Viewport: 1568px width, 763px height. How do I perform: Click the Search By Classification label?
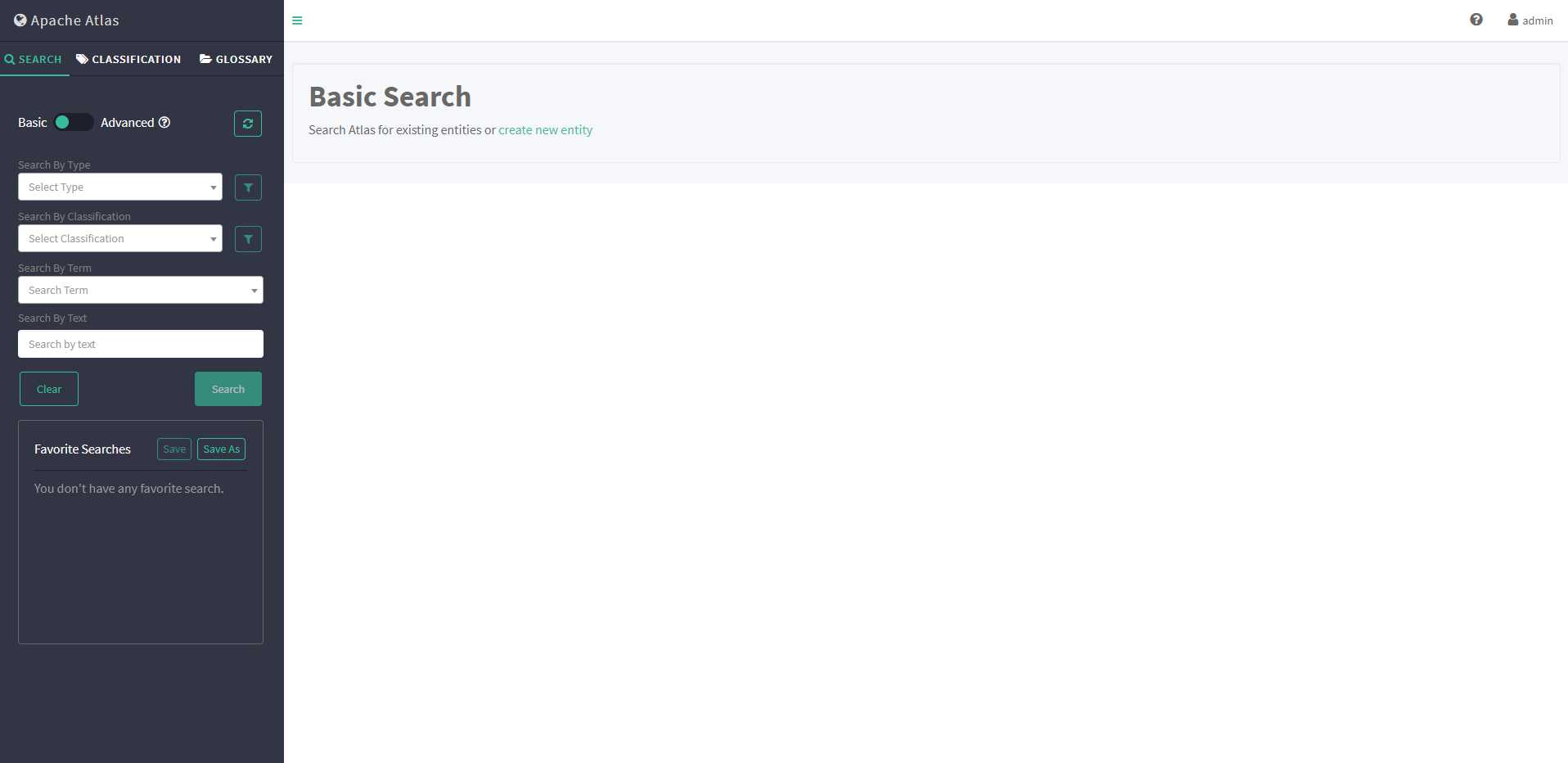74,216
